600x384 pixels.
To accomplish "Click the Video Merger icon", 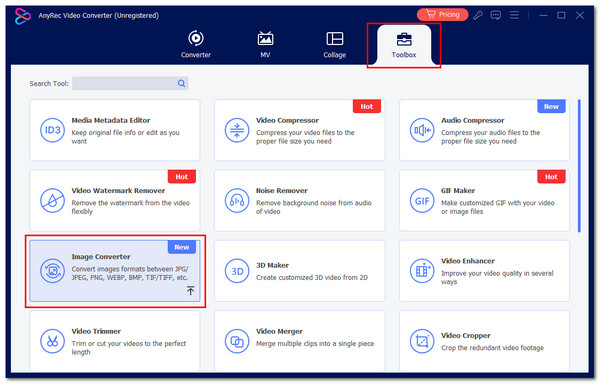I will click(x=237, y=341).
